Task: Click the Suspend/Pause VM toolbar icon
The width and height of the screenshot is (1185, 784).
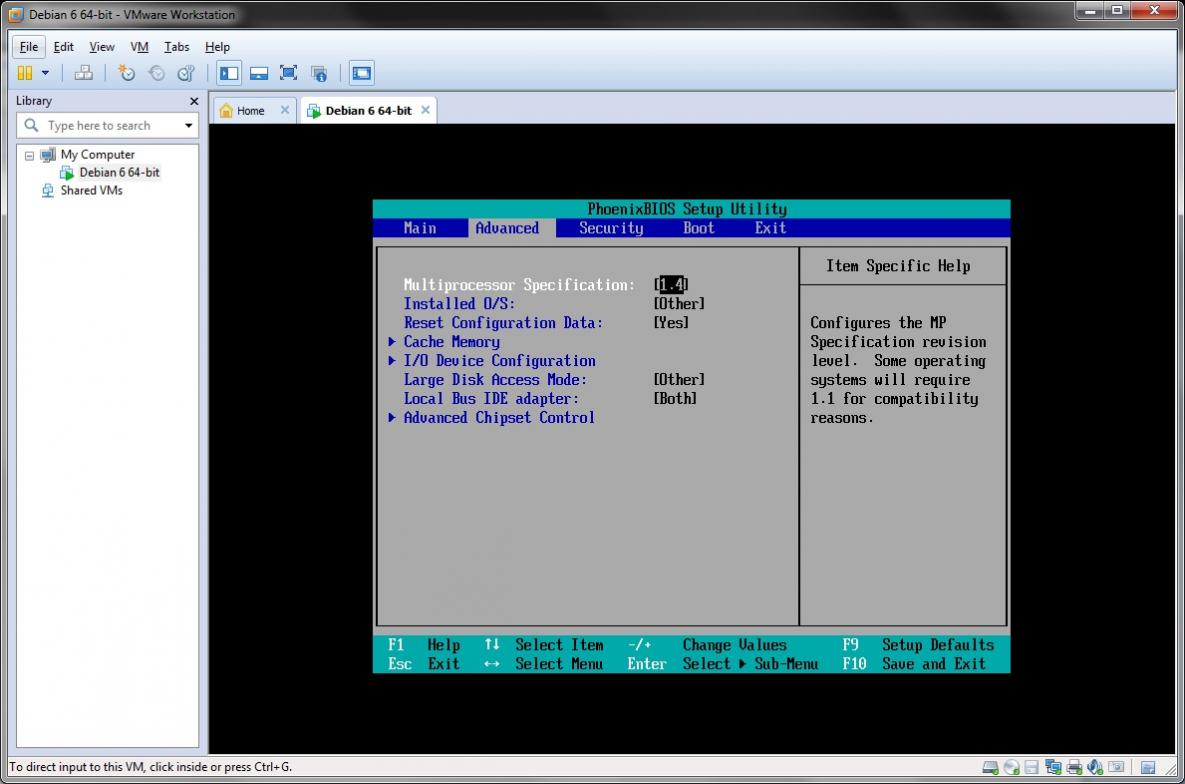Action: 25,73
